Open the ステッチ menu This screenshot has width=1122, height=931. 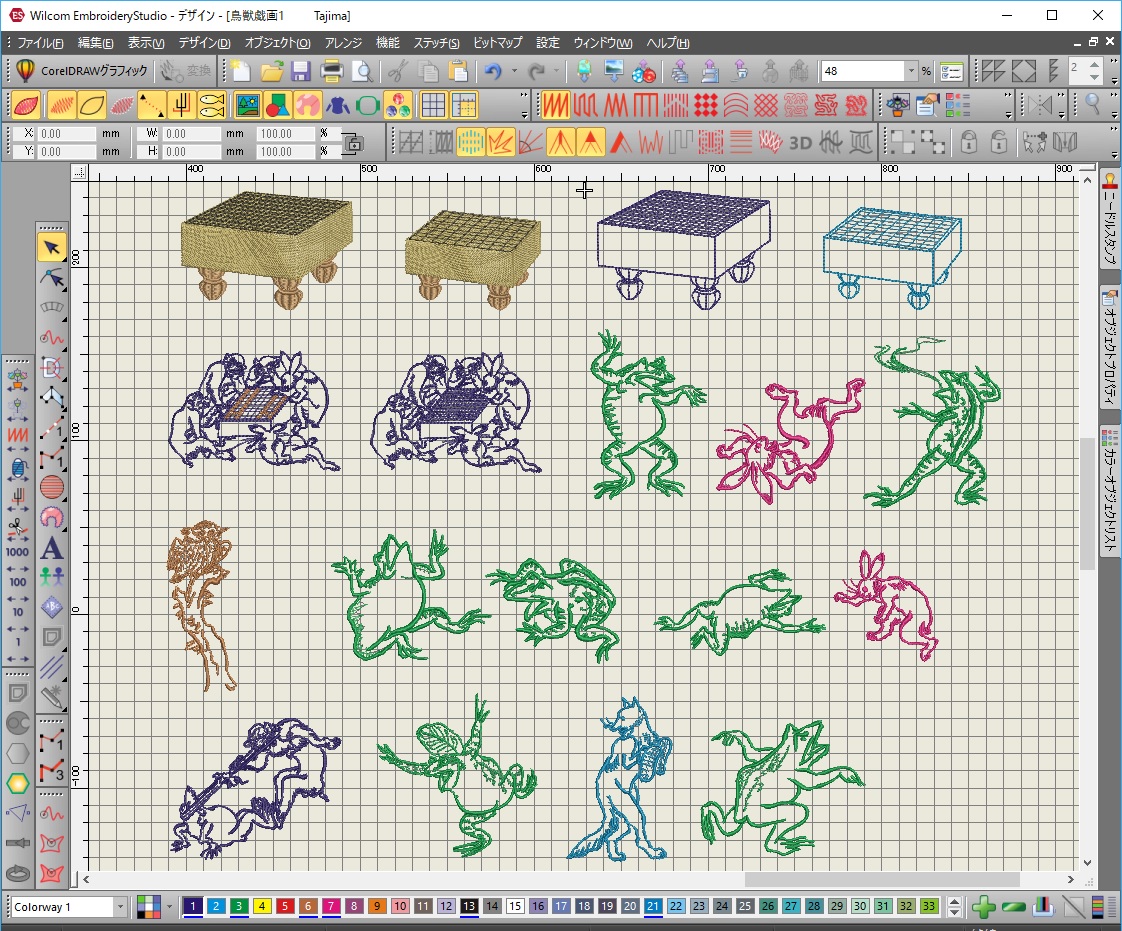436,43
